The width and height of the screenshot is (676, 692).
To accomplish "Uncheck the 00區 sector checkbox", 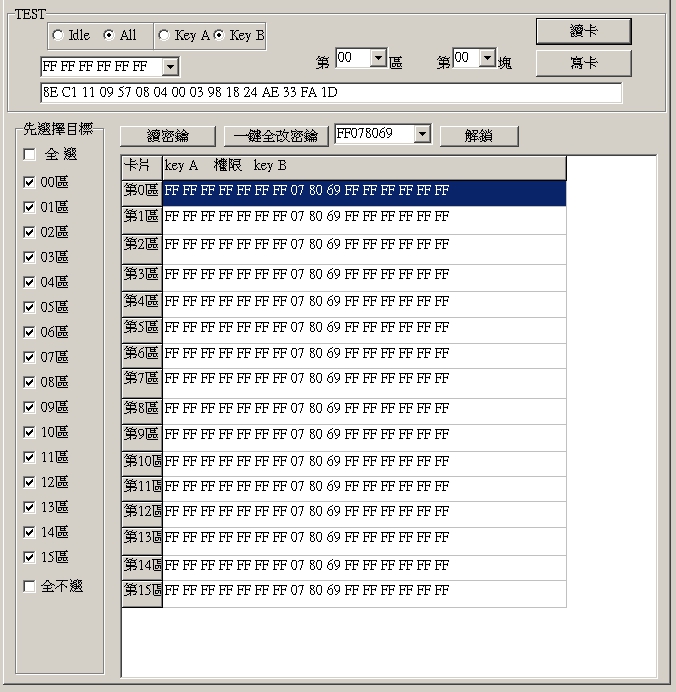I will (x=29, y=182).
